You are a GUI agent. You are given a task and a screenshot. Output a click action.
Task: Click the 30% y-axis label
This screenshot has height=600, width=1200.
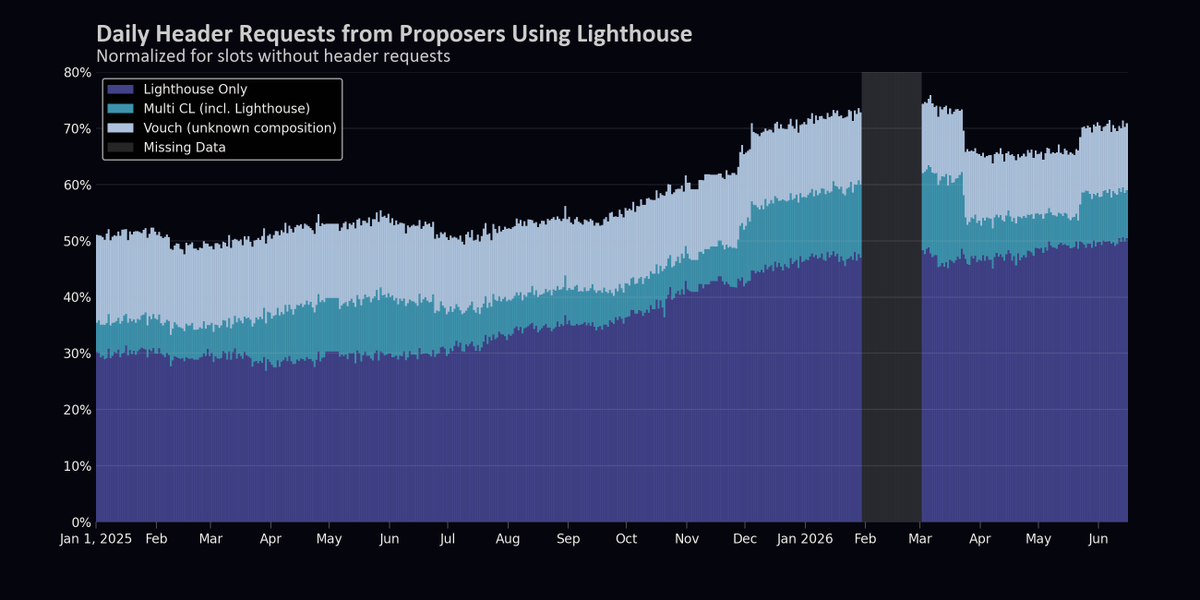click(77, 354)
